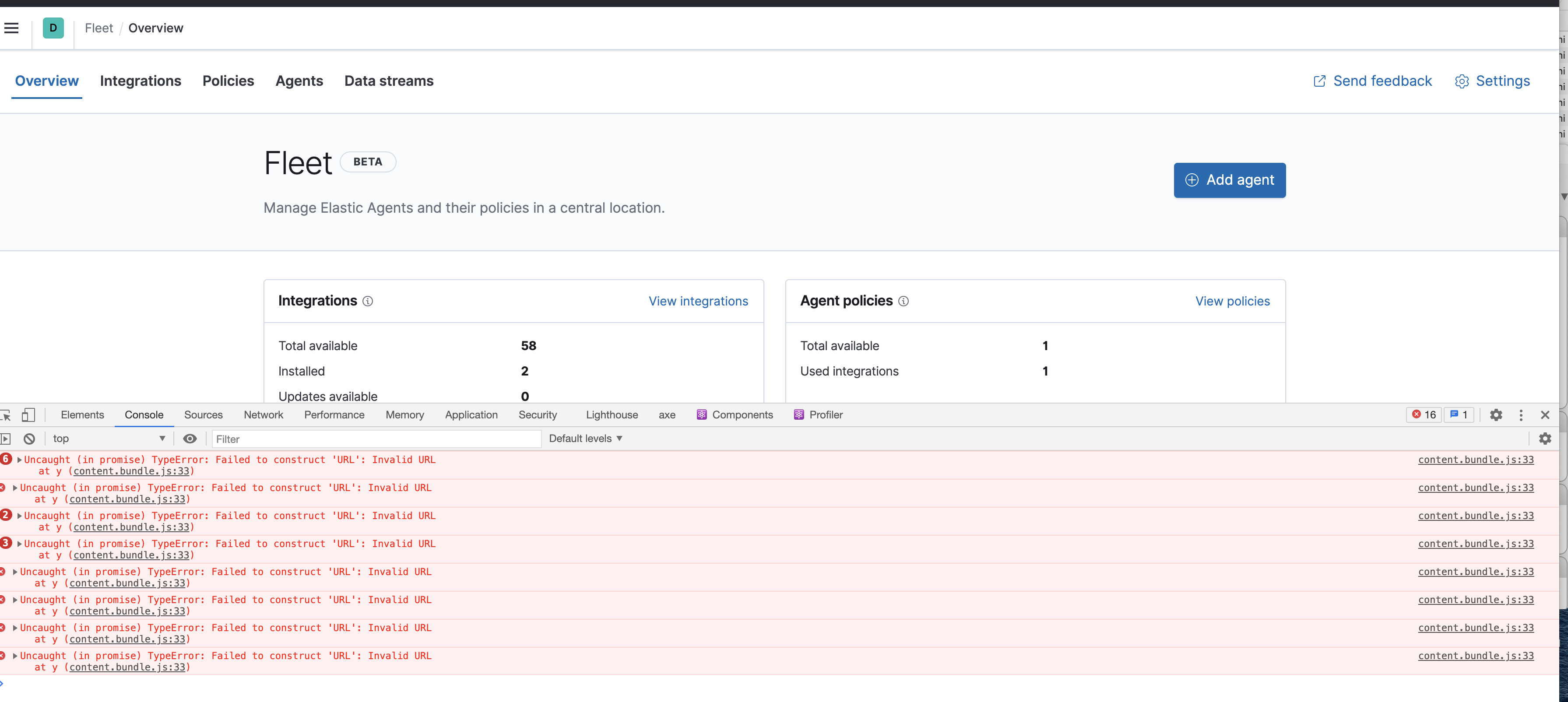Click the red 3 count error badge

pyautogui.click(x=6, y=543)
